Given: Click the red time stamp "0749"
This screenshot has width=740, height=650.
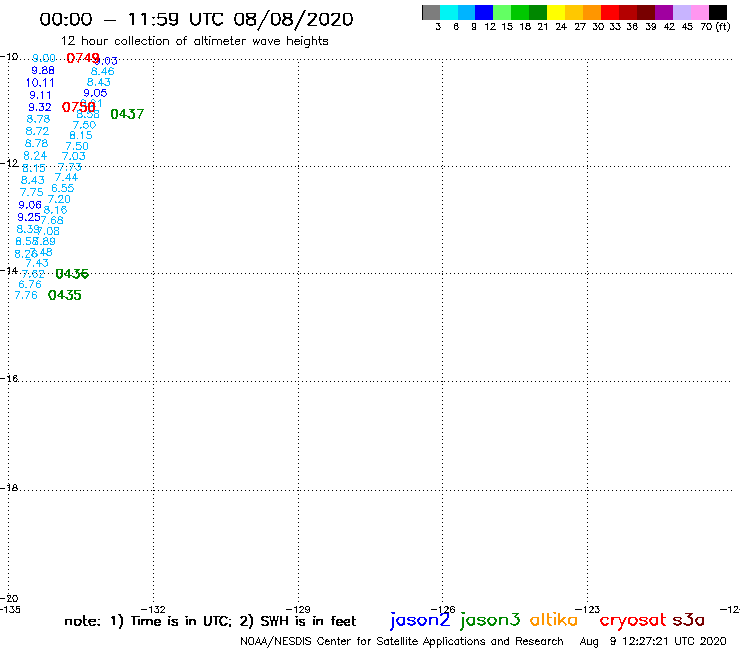Looking at the screenshot, I should tap(83, 58).
